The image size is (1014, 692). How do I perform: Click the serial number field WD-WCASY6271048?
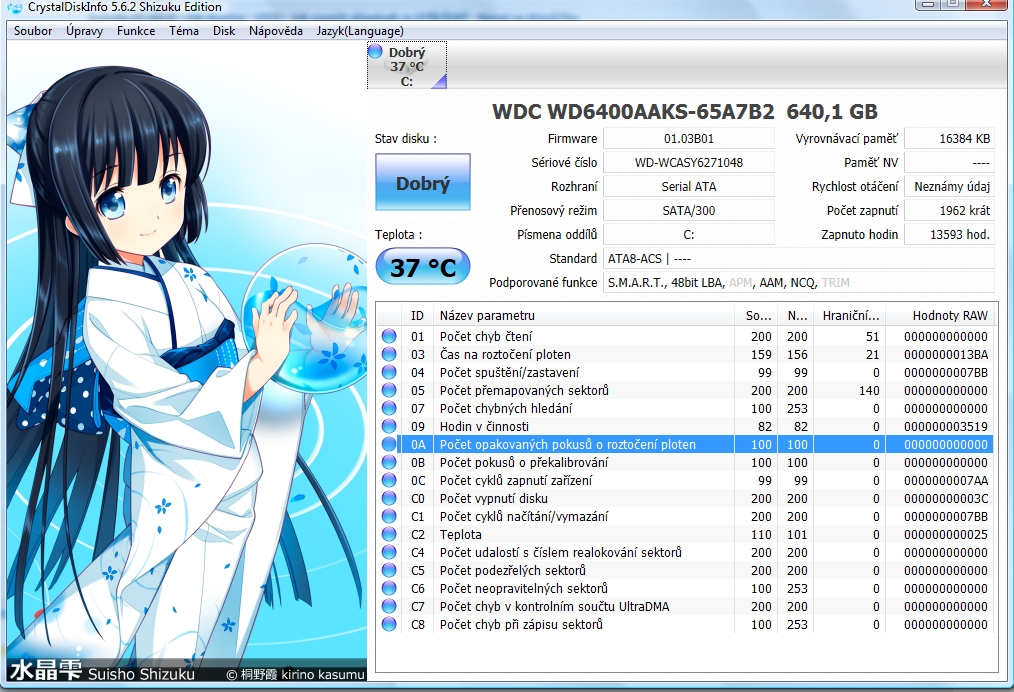pos(689,162)
